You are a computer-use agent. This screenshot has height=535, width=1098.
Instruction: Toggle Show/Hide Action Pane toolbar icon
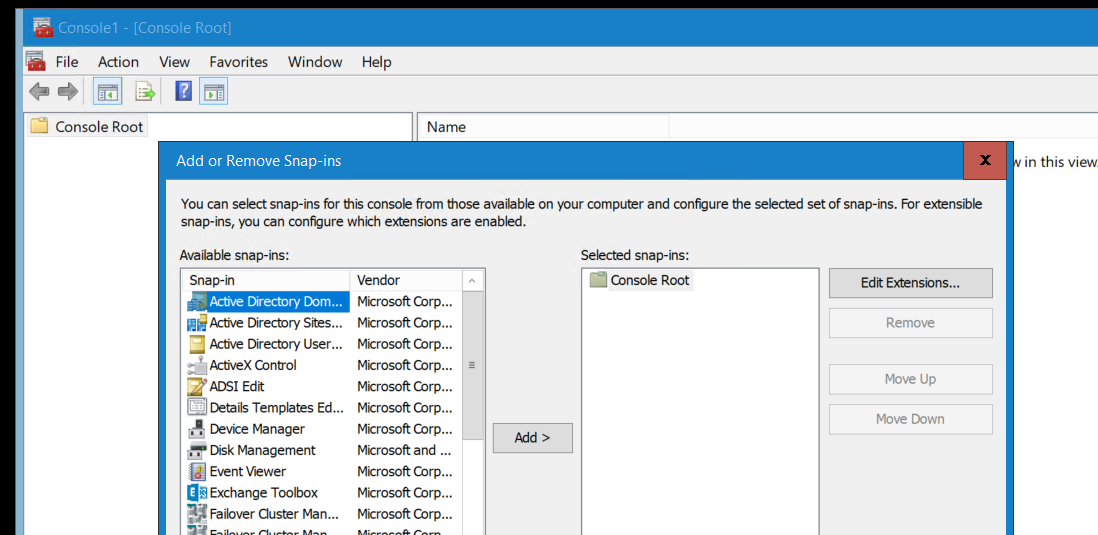pyautogui.click(x=214, y=92)
